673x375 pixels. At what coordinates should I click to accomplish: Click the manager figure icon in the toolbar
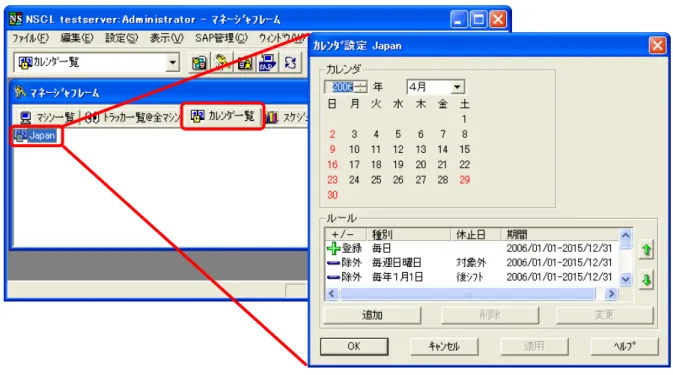(x=222, y=63)
